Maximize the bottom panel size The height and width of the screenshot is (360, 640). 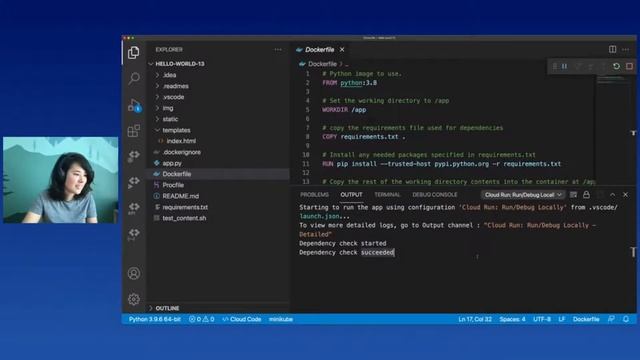click(x=612, y=195)
